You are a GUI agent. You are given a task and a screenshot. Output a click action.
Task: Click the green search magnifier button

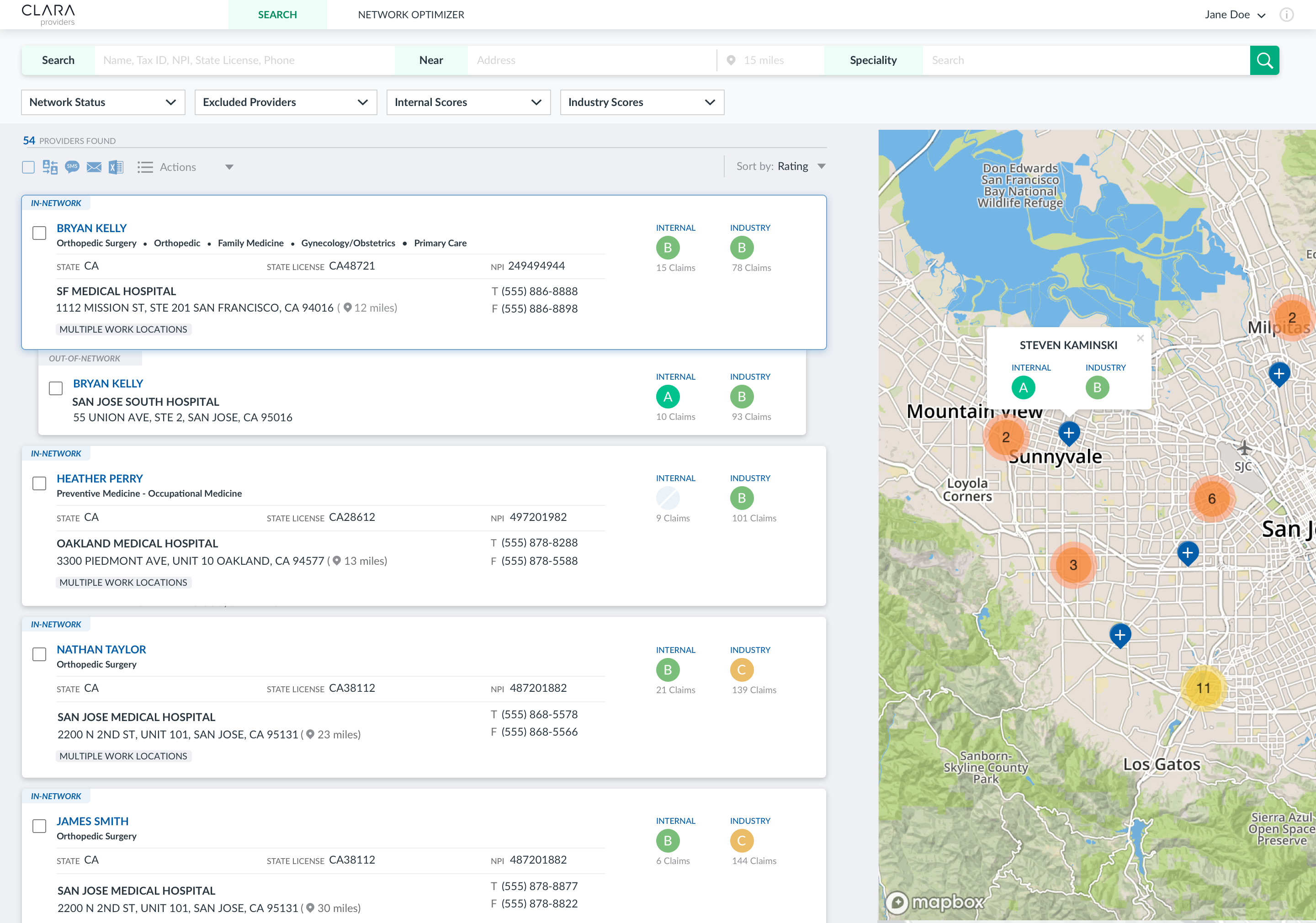click(1264, 60)
